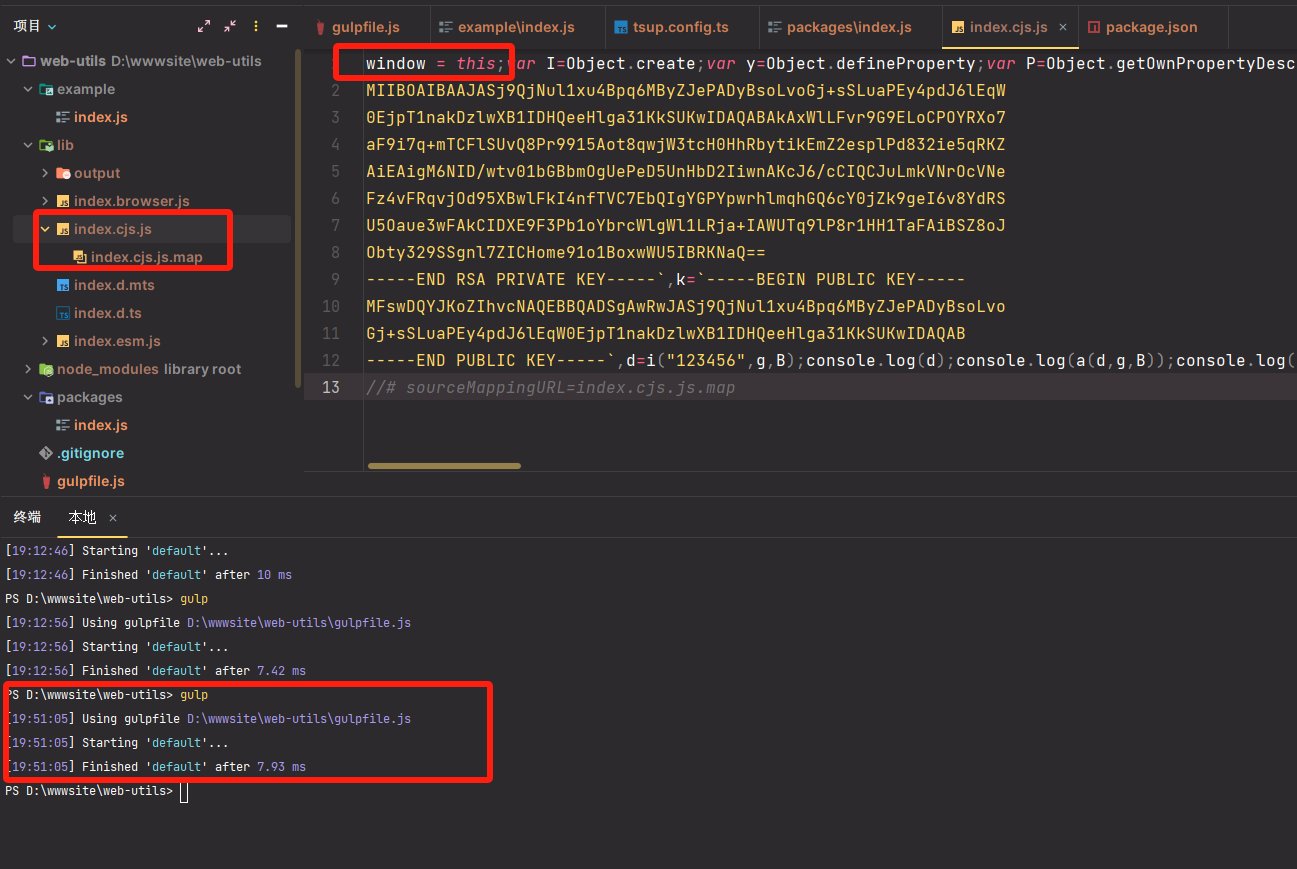
Task: Select index.js under the packages folder
Action: pyautogui.click(x=101, y=425)
